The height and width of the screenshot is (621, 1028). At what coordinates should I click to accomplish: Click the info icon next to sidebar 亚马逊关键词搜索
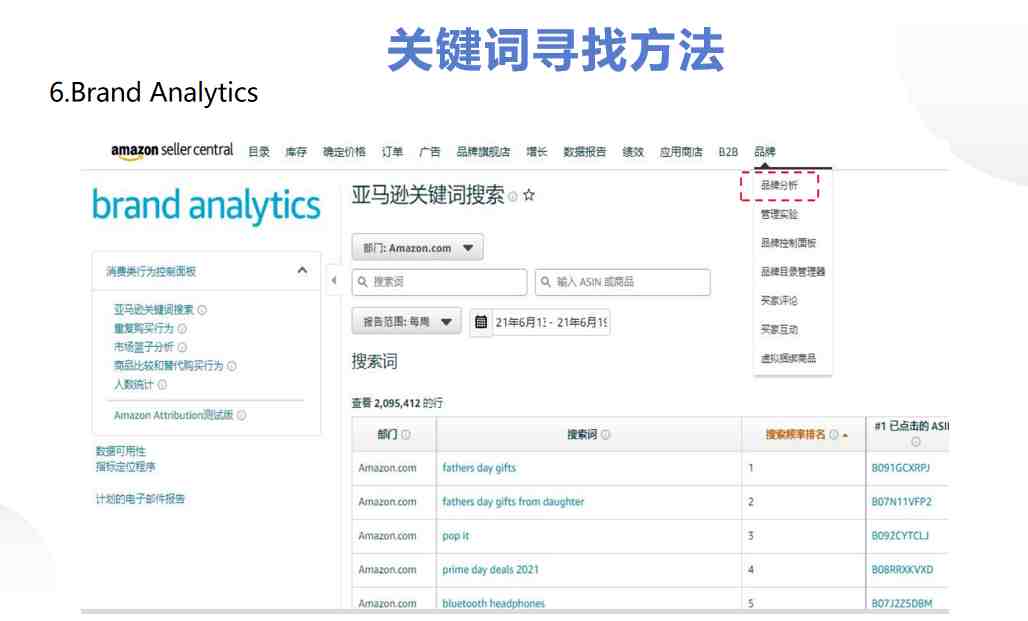point(202,310)
